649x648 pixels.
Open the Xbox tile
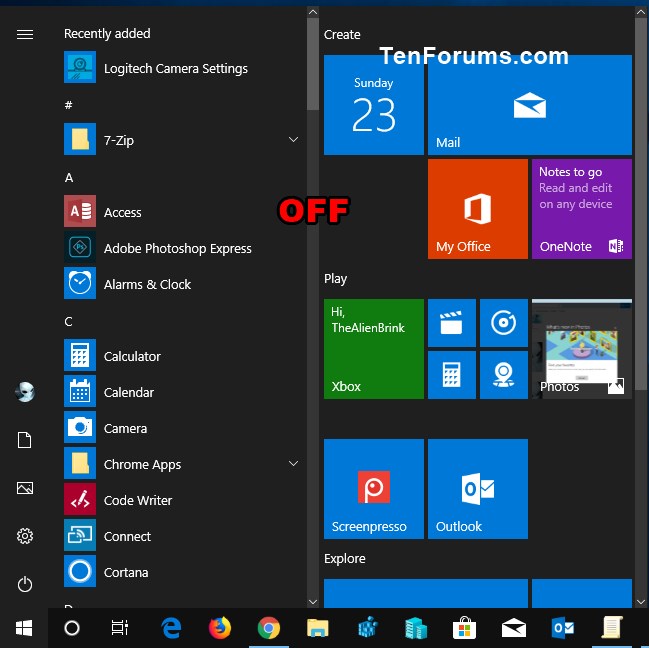coord(374,349)
